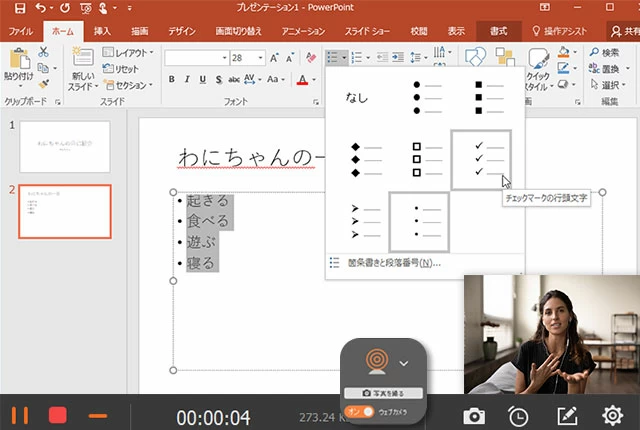
Task: Click the リセット button
Action: pos(120,69)
